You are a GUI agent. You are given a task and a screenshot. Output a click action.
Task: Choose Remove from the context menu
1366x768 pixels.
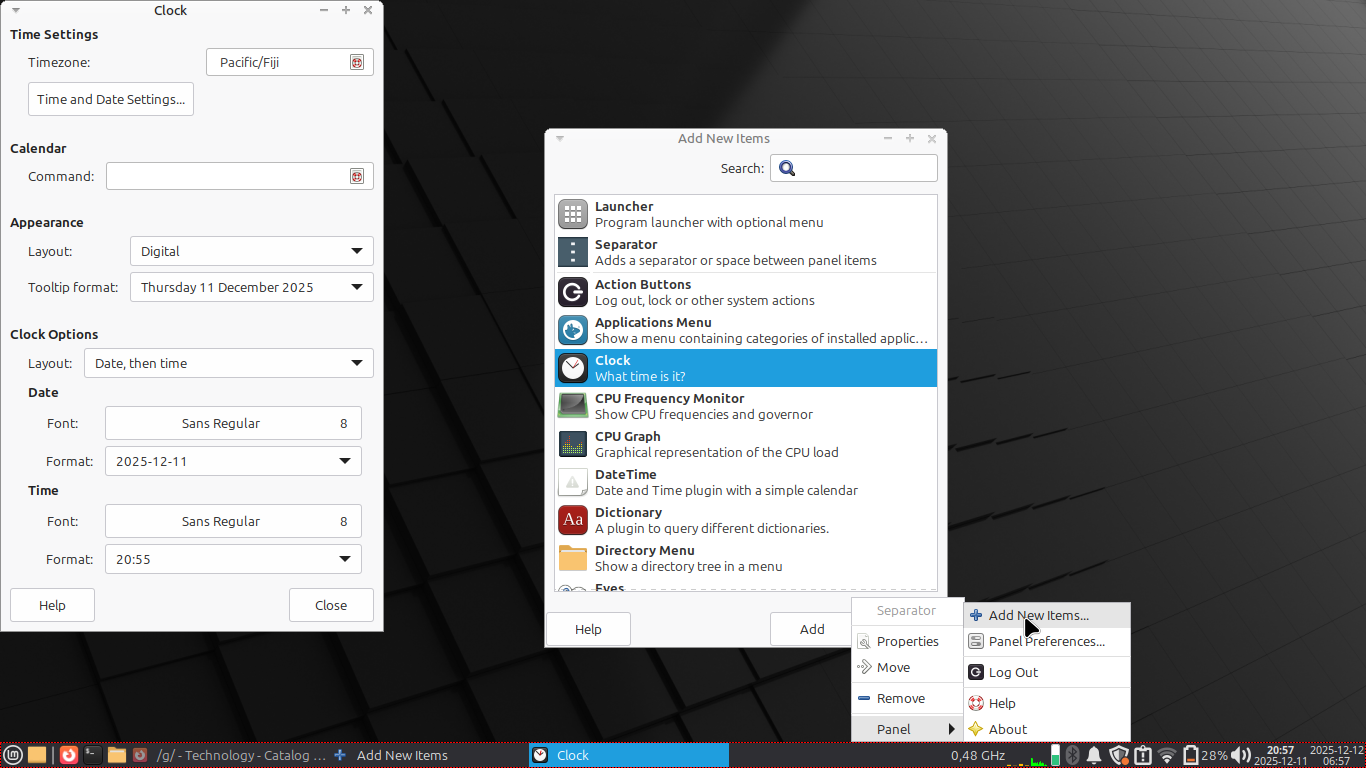point(907,698)
